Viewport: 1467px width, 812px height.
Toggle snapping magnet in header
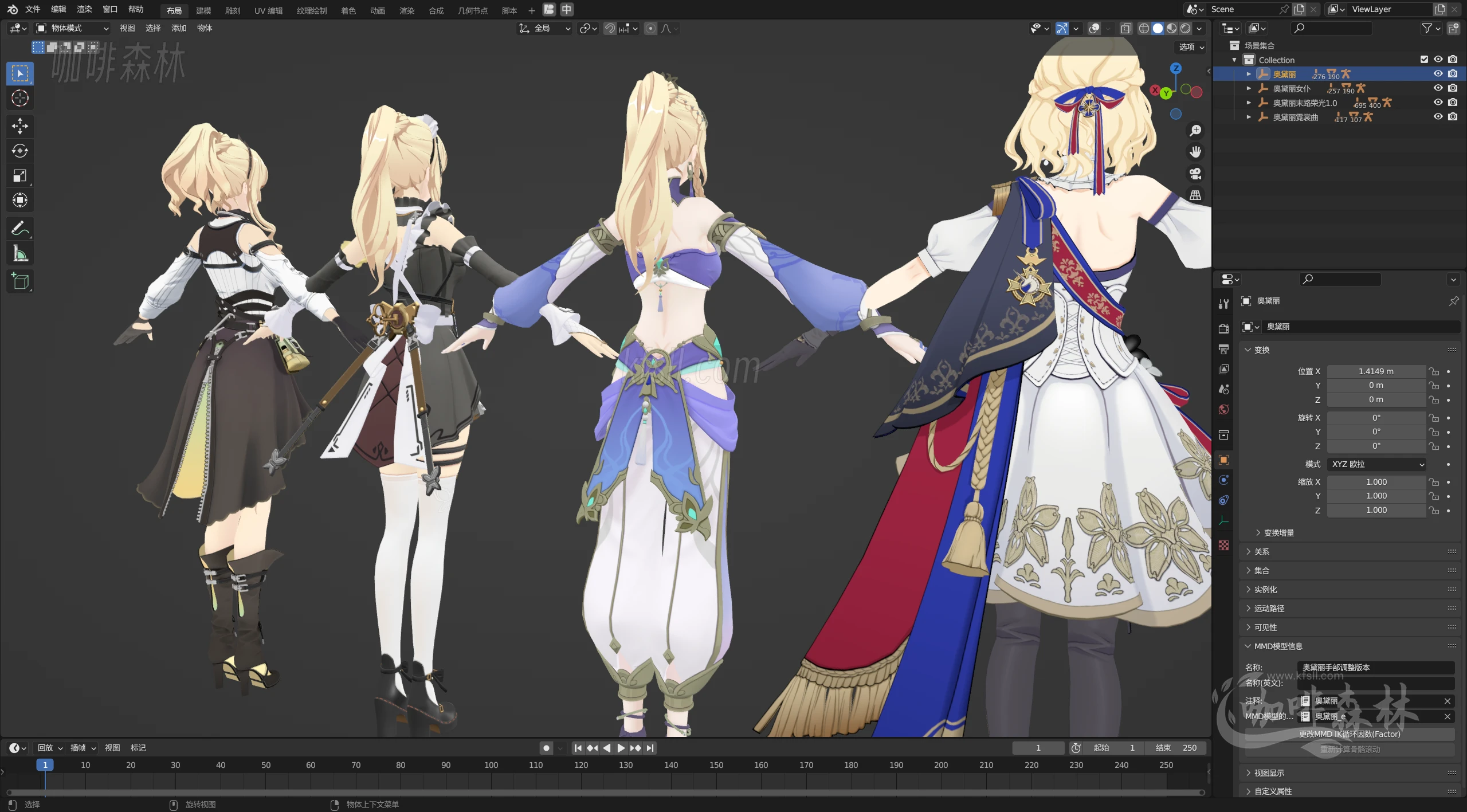[x=610, y=28]
